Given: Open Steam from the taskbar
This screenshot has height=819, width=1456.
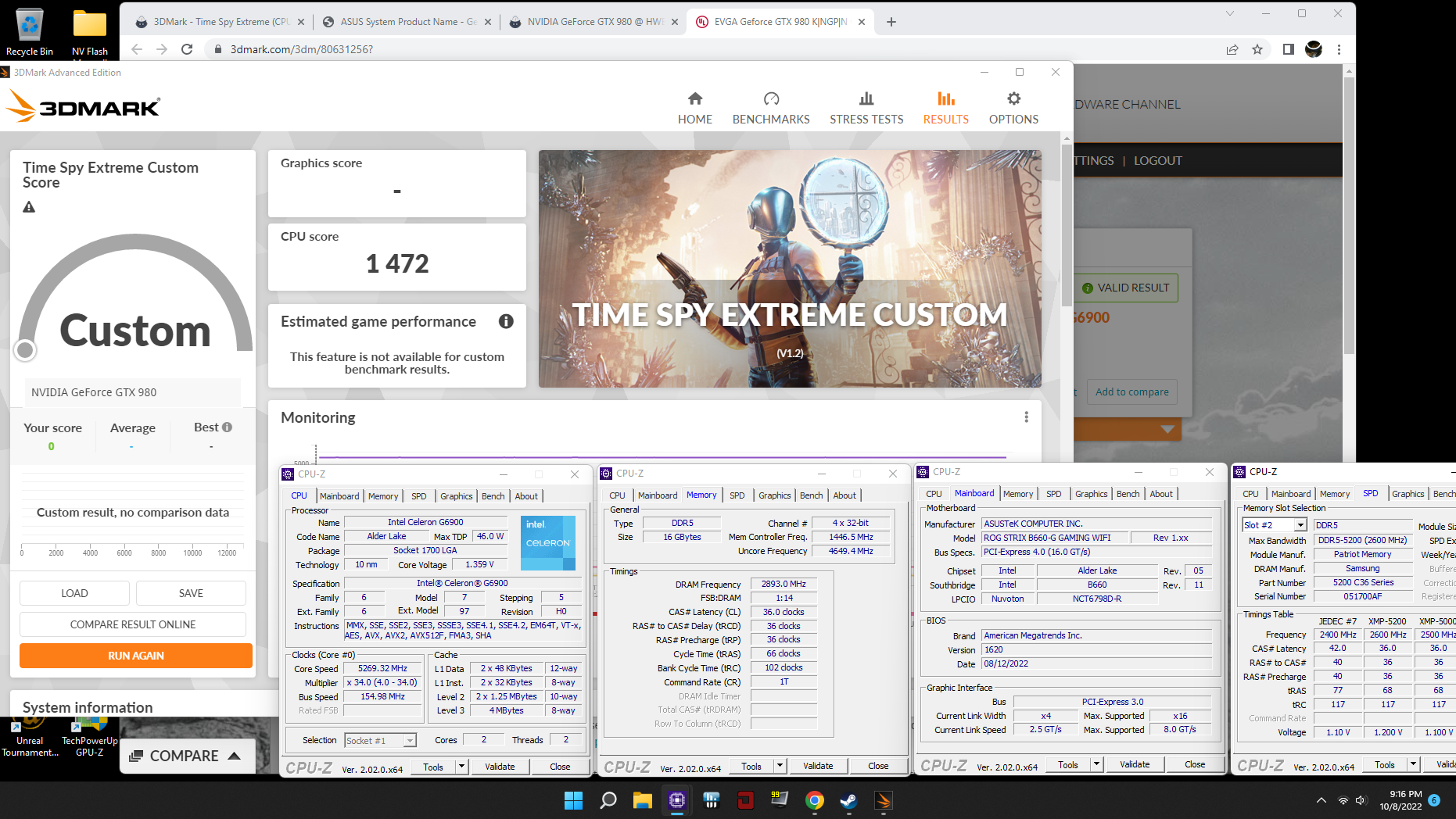Looking at the screenshot, I should point(848,800).
